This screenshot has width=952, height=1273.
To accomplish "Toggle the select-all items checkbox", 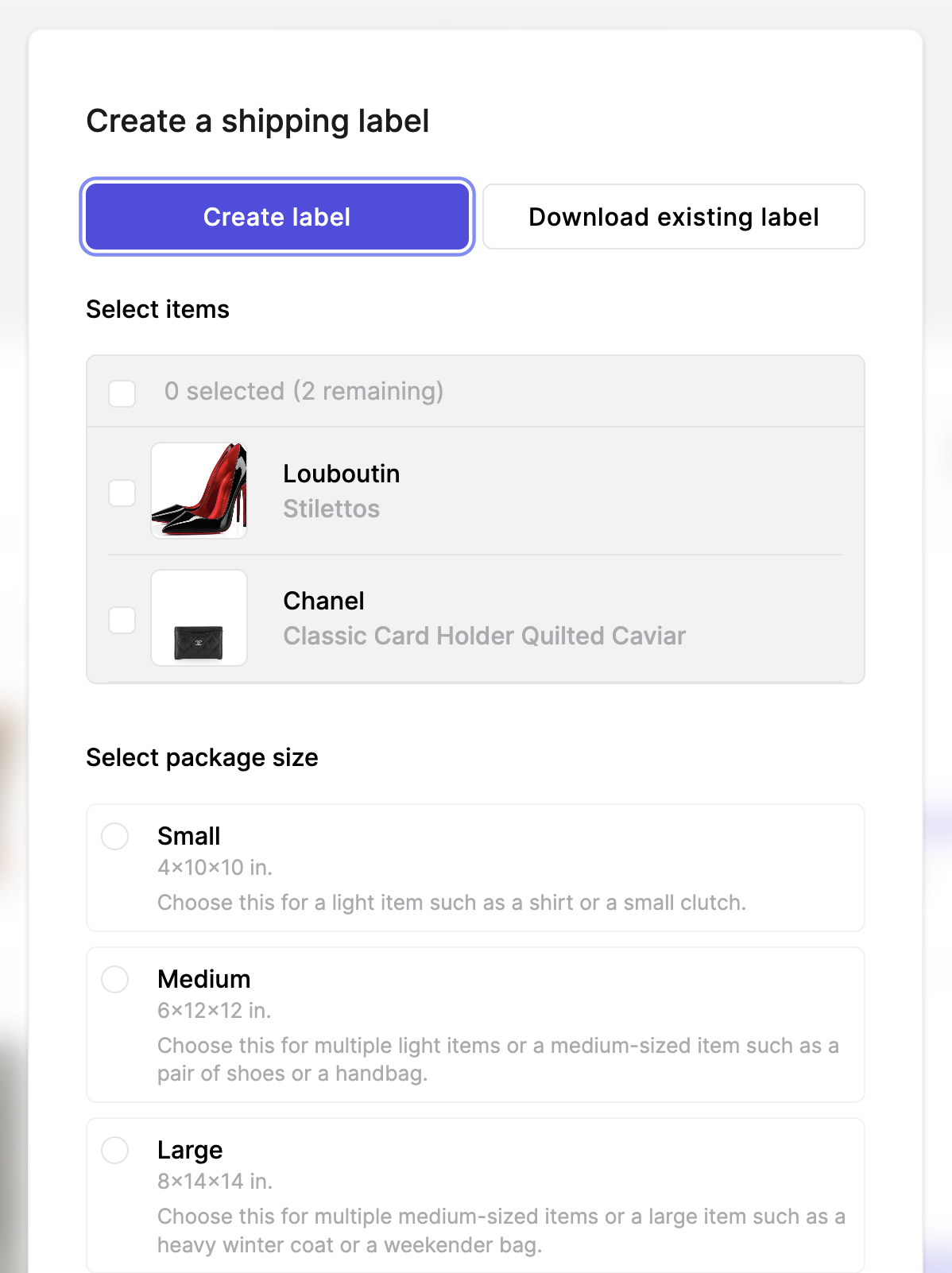I will (x=122, y=393).
